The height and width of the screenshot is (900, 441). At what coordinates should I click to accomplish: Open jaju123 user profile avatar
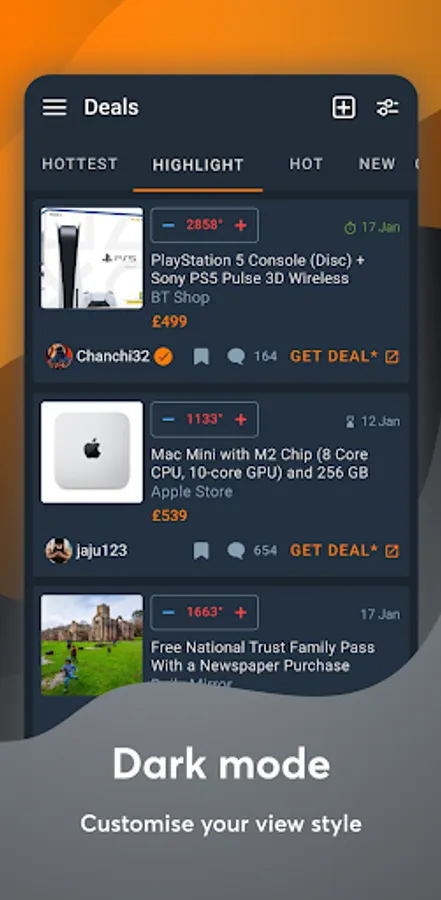coord(59,551)
